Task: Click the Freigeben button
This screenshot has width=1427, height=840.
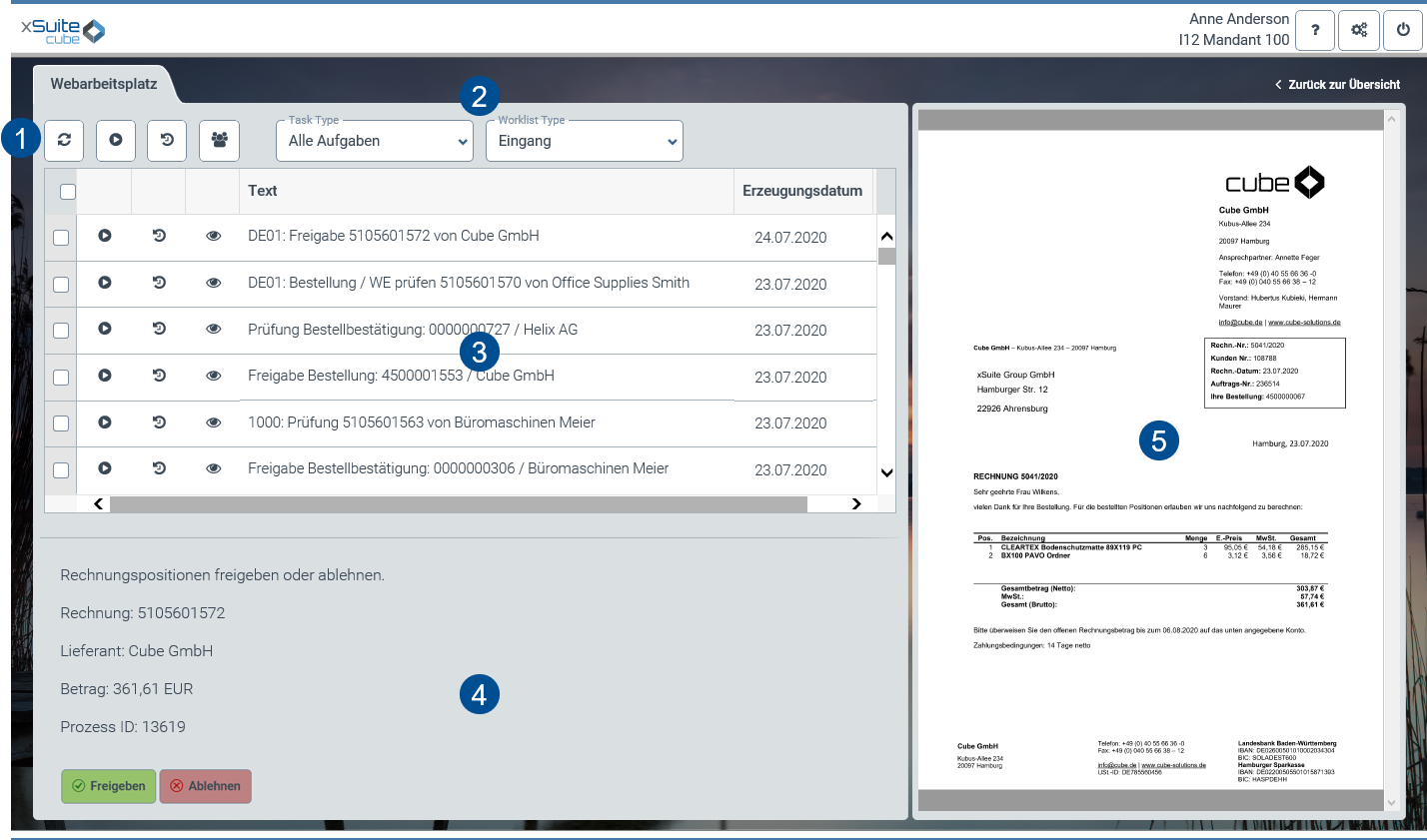Action: (108, 786)
